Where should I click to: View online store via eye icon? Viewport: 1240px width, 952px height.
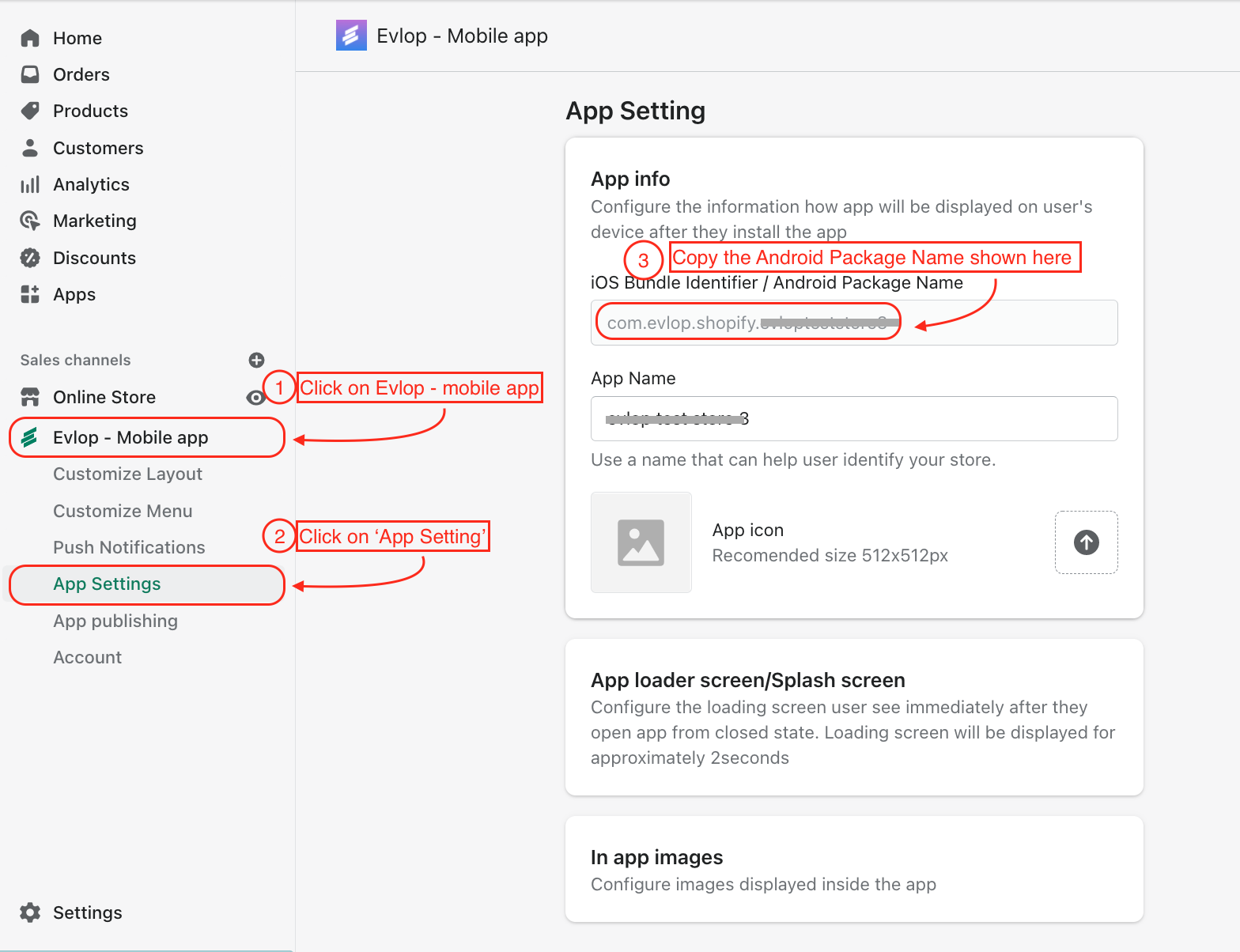point(255,398)
